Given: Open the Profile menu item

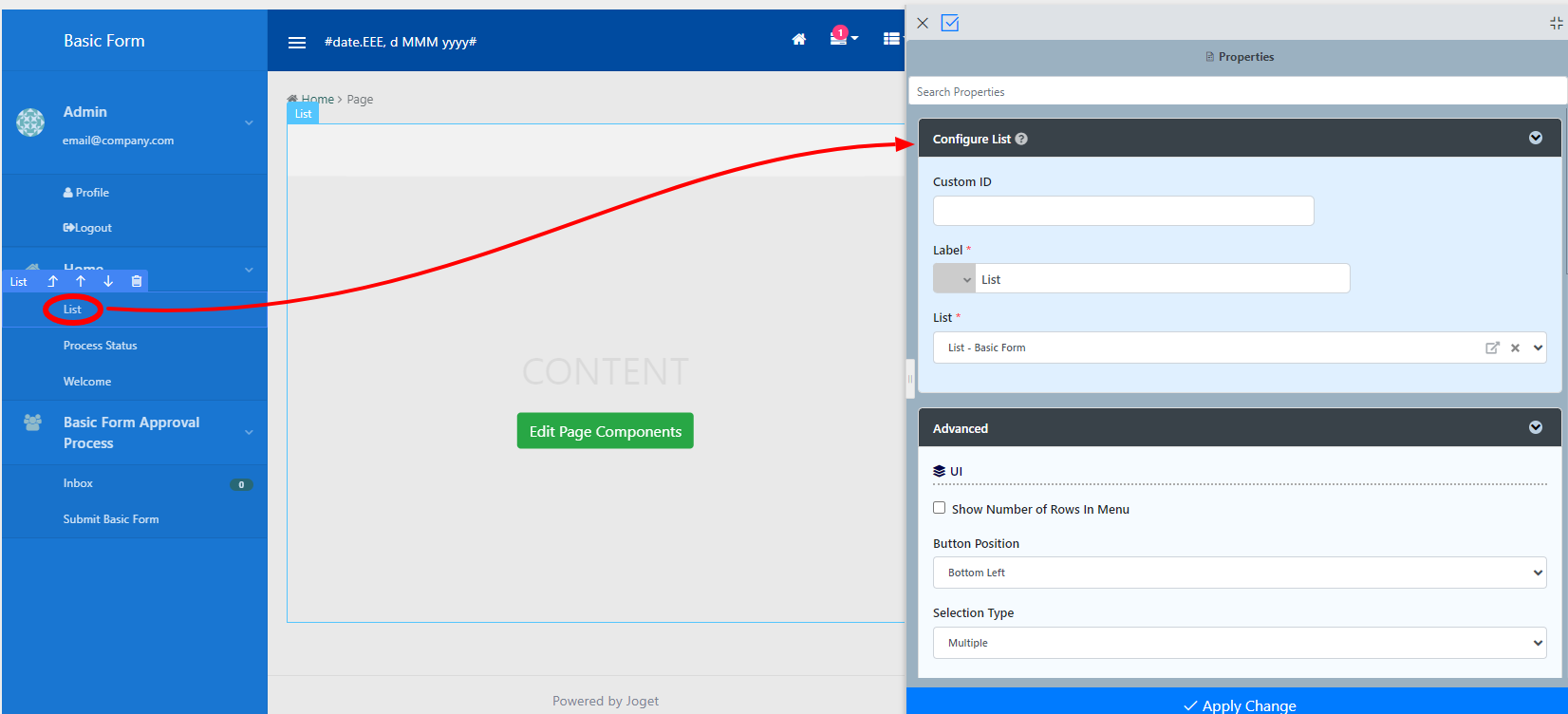Looking at the screenshot, I should point(86,193).
